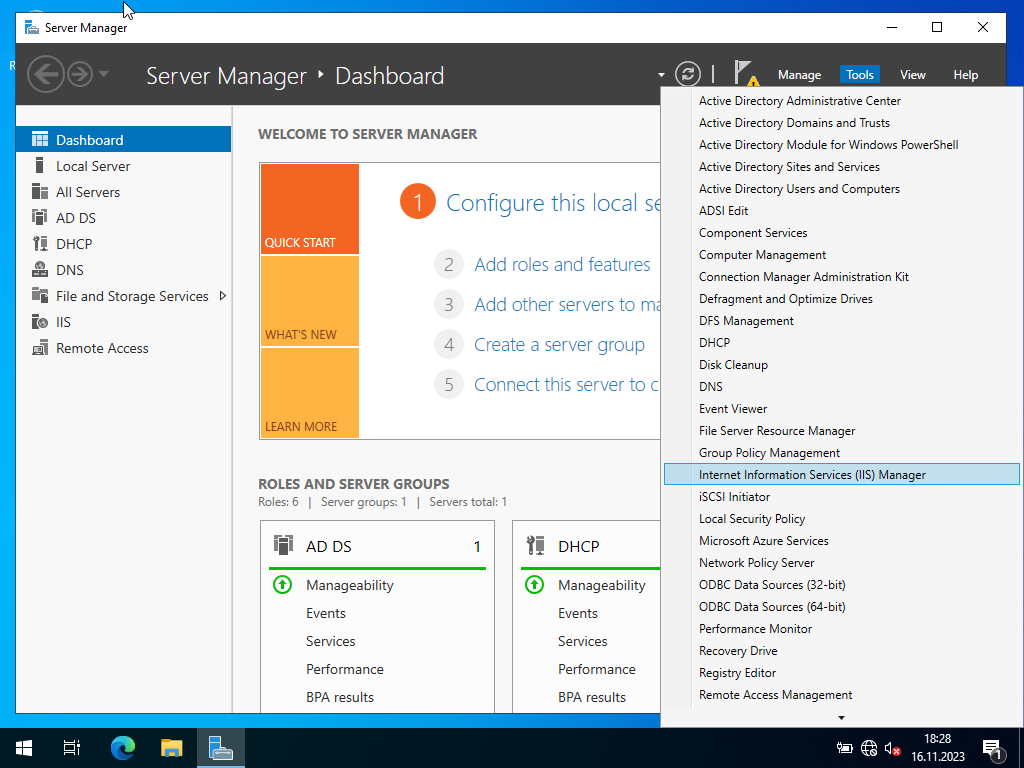
Task: Click the AD DS sidebar icon
Action: [40, 217]
